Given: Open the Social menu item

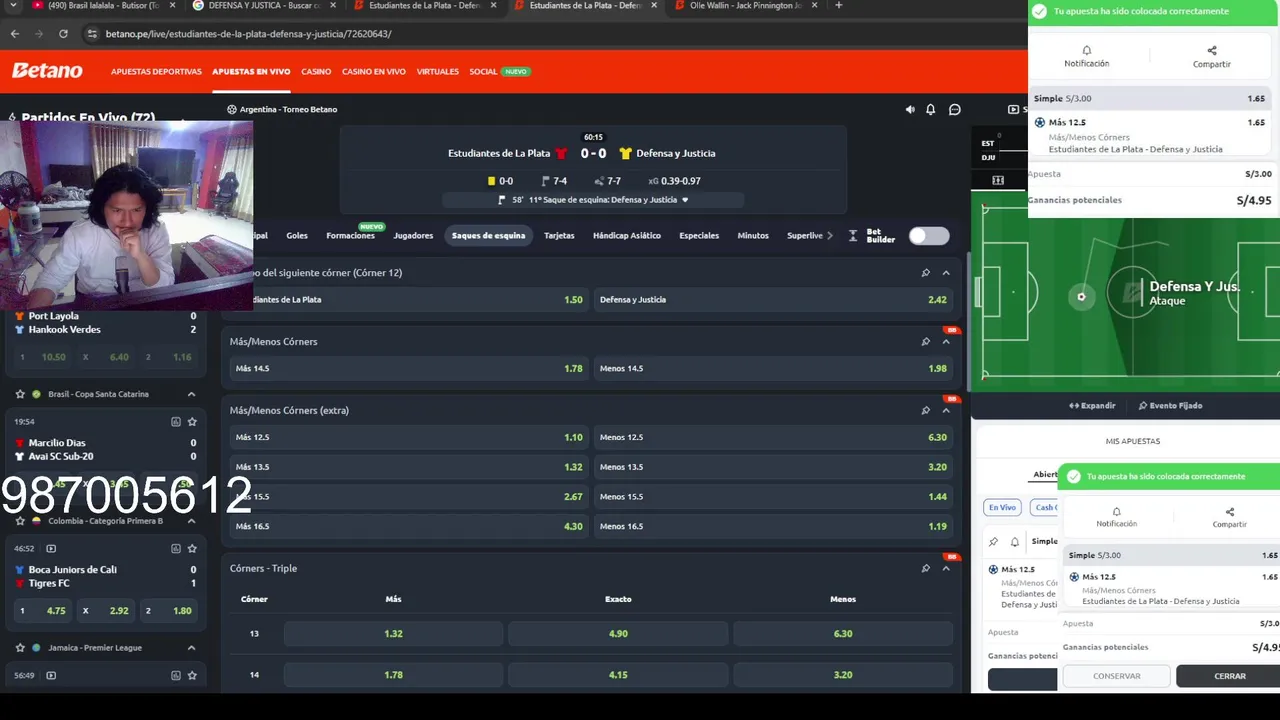Looking at the screenshot, I should (483, 72).
